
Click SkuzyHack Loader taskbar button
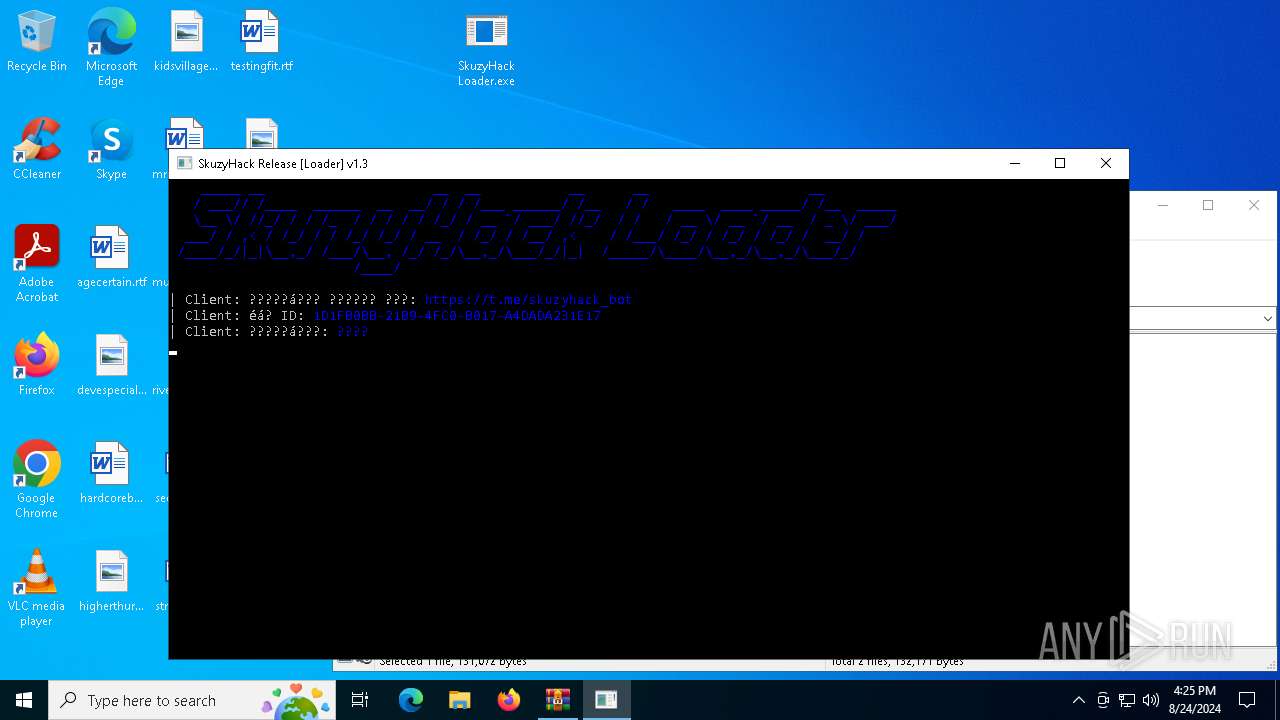pyautogui.click(x=606, y=700)
